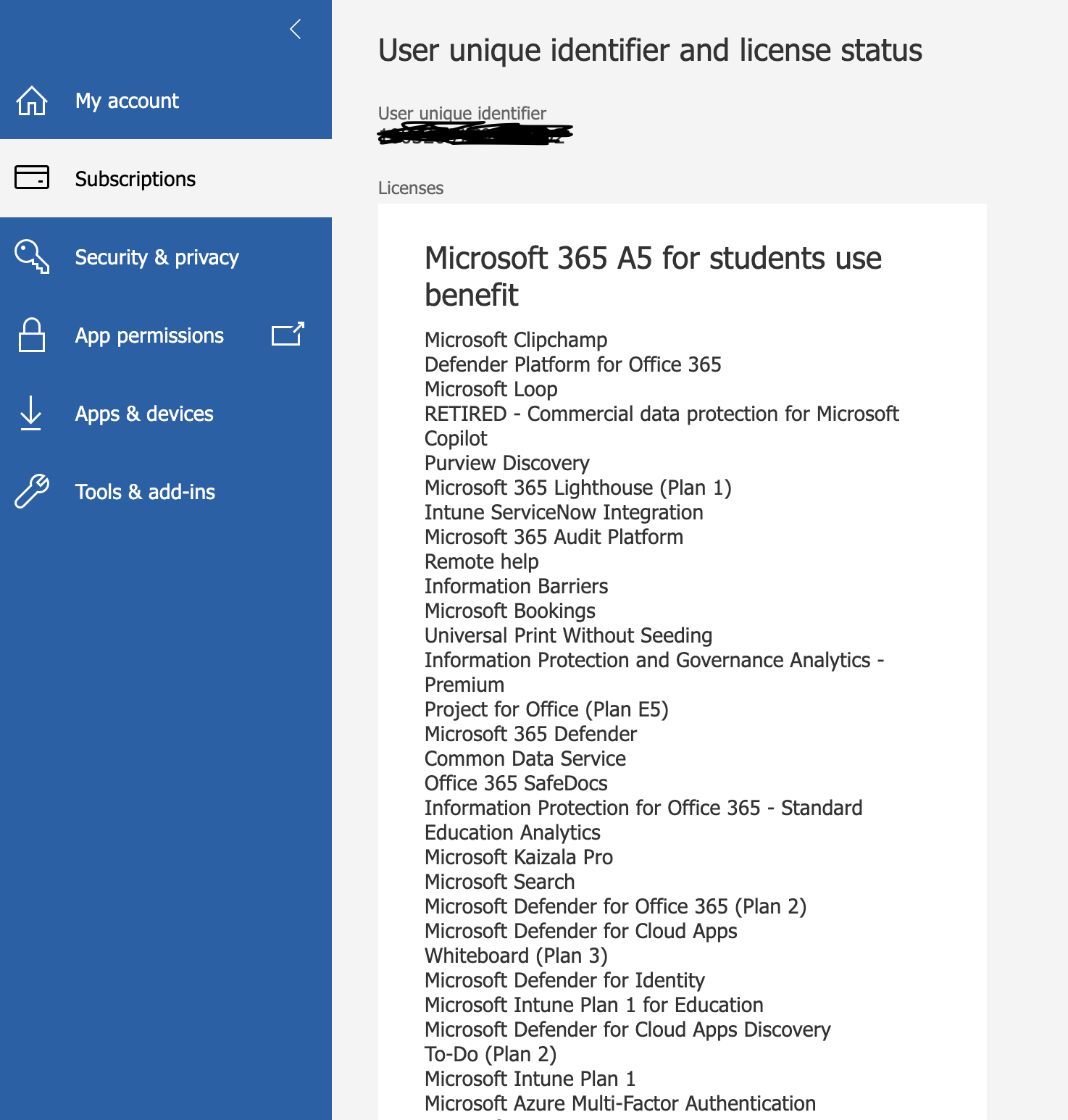Click the Security & privacy key icon
The image size is (1068, 1120).
30,256
